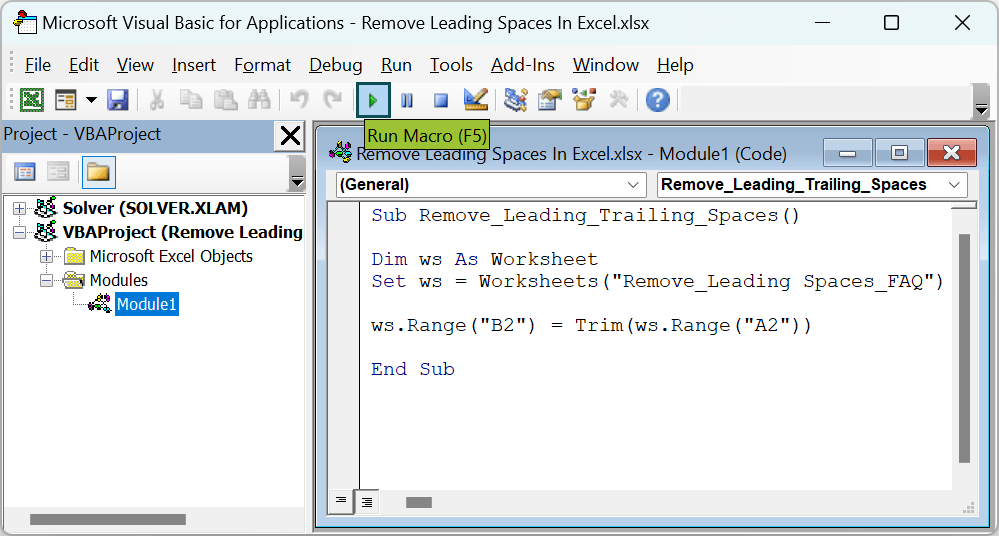Click the Undo arrow icon
Viewport: 999px width, 536px height.
(x=299, y=100)
